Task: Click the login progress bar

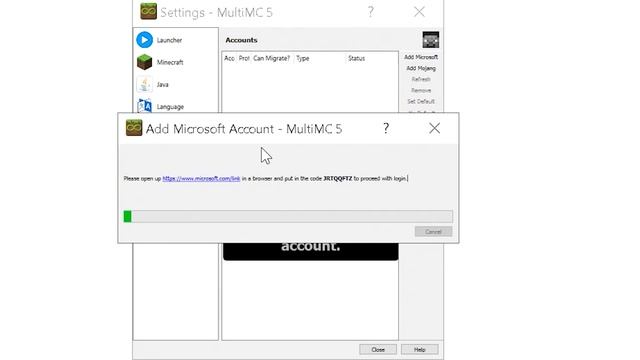Action: [x=288, y=216]
